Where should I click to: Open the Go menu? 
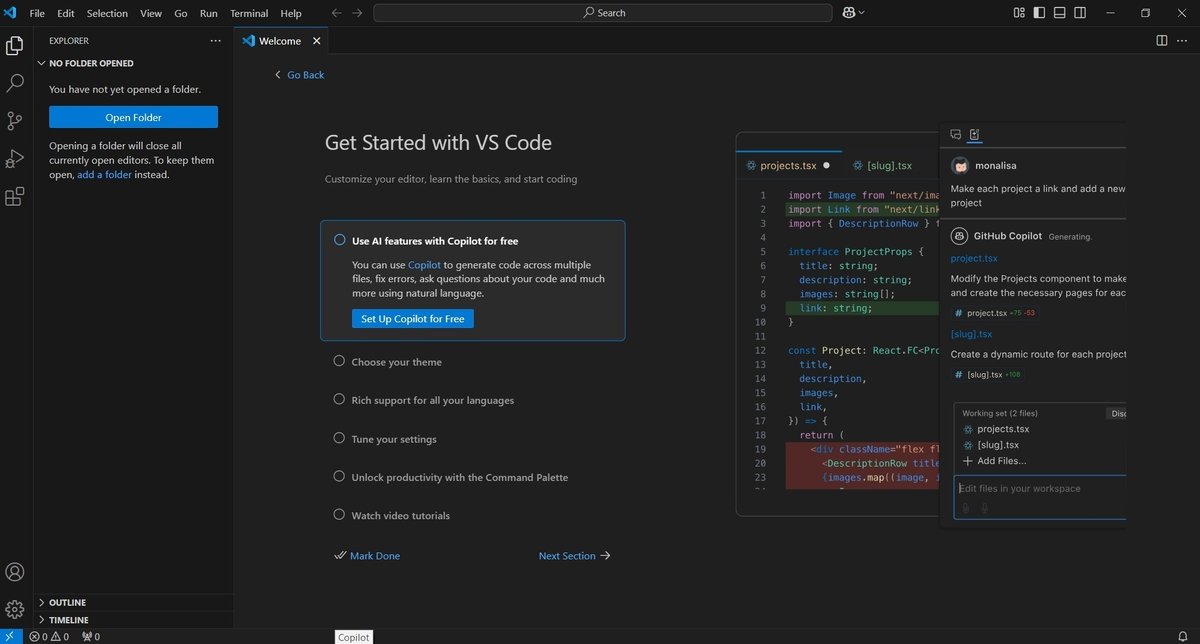point(181,13)
